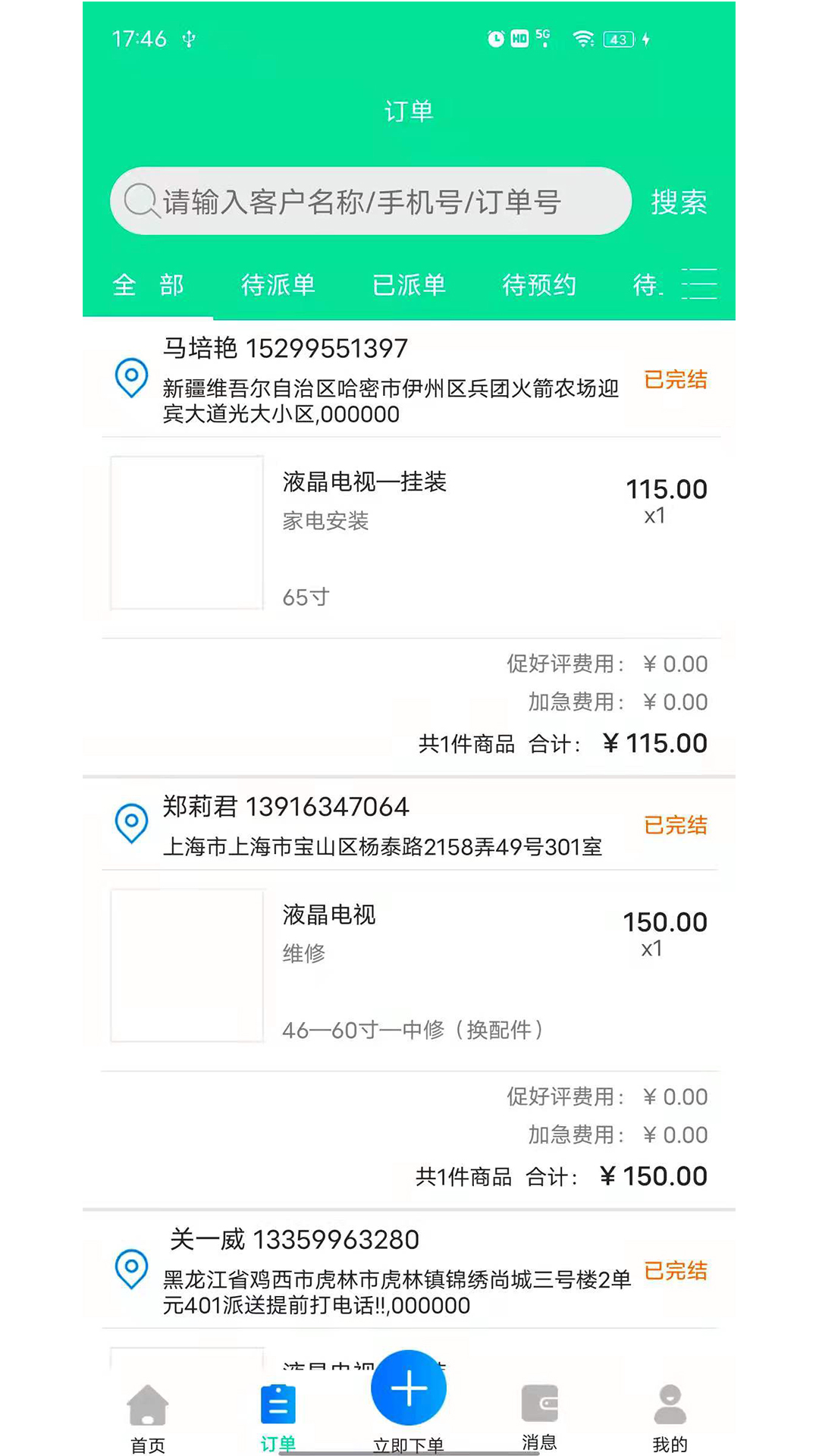The width and height of the screenshot is (819, 1456).
Task: Switch to 待派单 tab
Action: click(x=278, y=285)
